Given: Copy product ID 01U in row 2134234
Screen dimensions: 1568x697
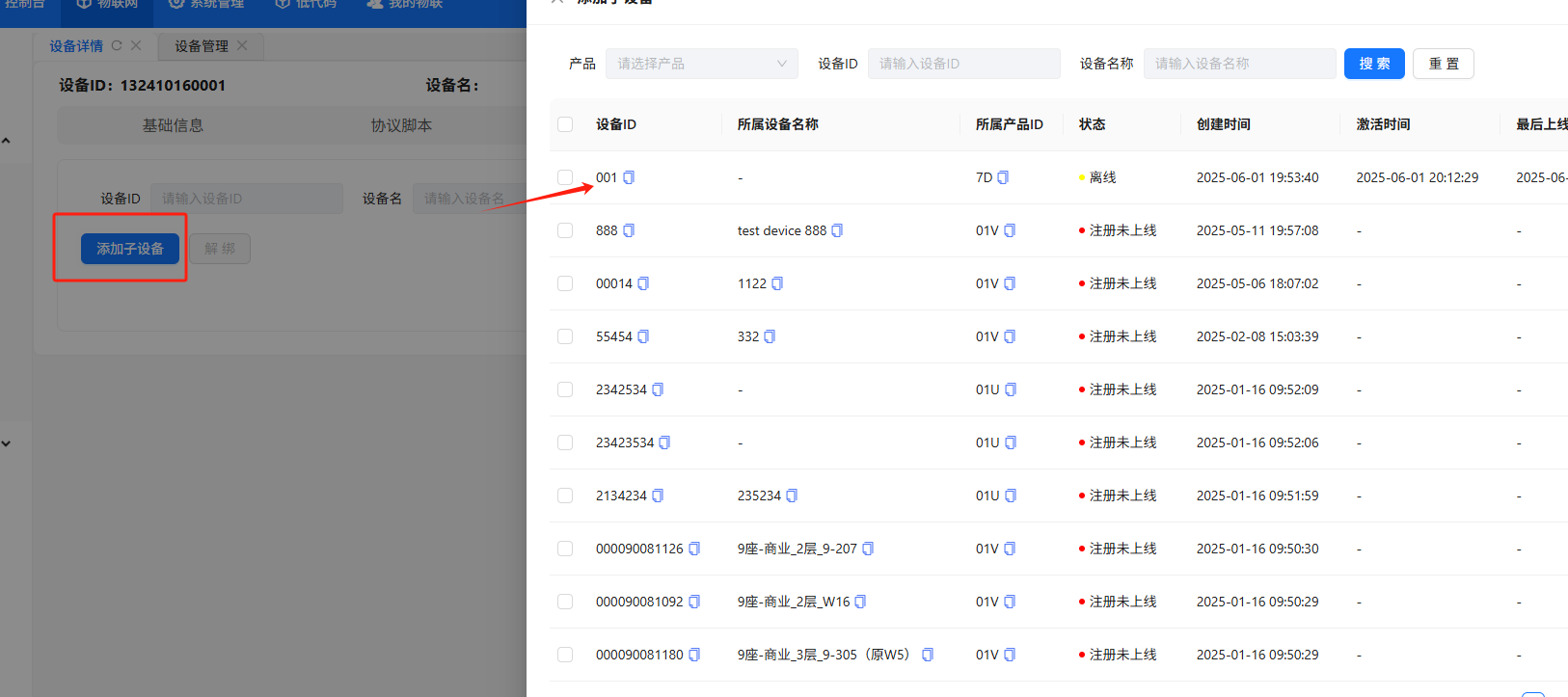Looking at the screenshot, I should point(1011,496).
